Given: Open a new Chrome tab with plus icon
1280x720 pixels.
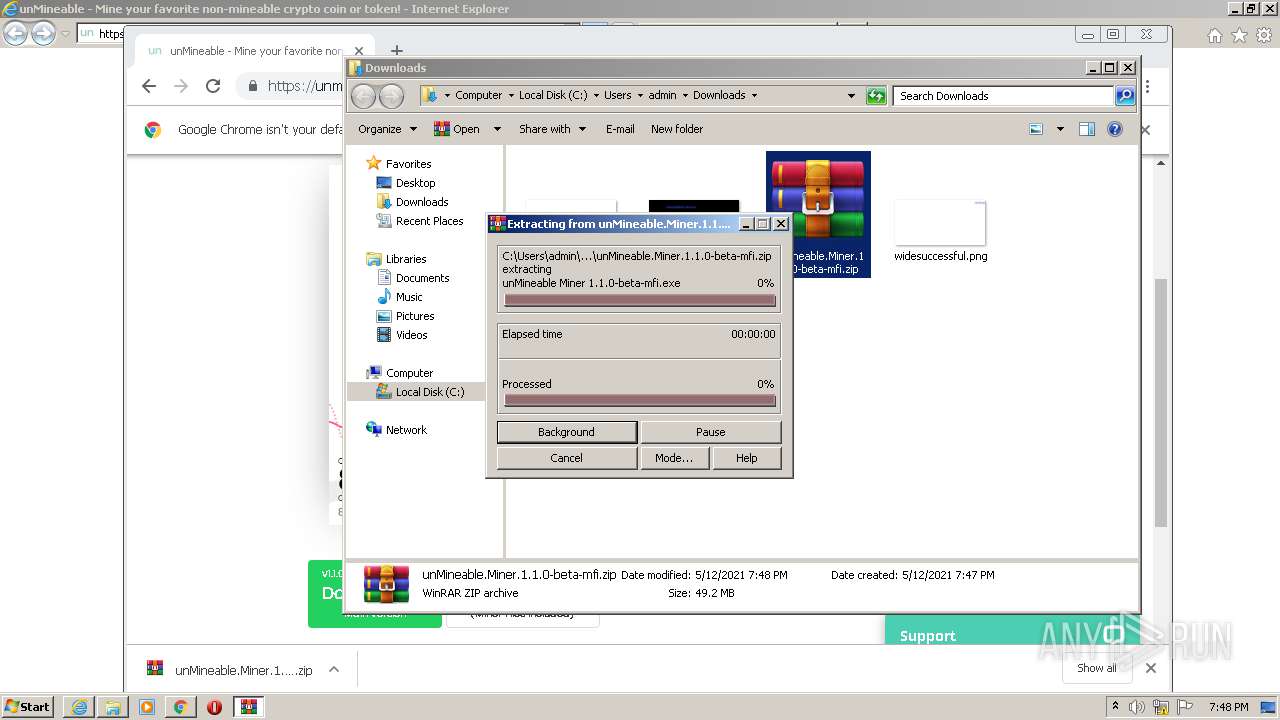Looking at the screenshot, I should pos(397,51).
